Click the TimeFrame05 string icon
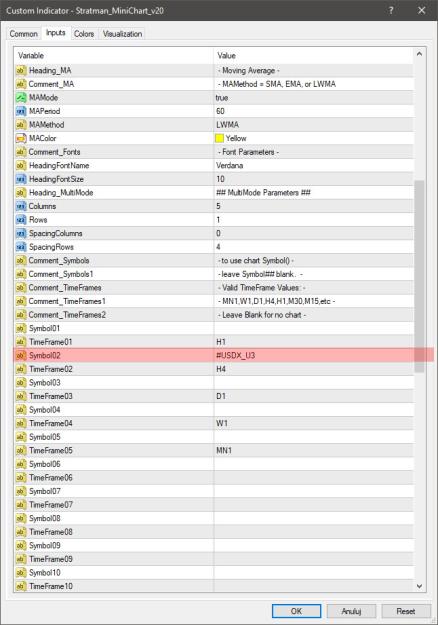Viewport: 438px width, 625px height. 21,450
